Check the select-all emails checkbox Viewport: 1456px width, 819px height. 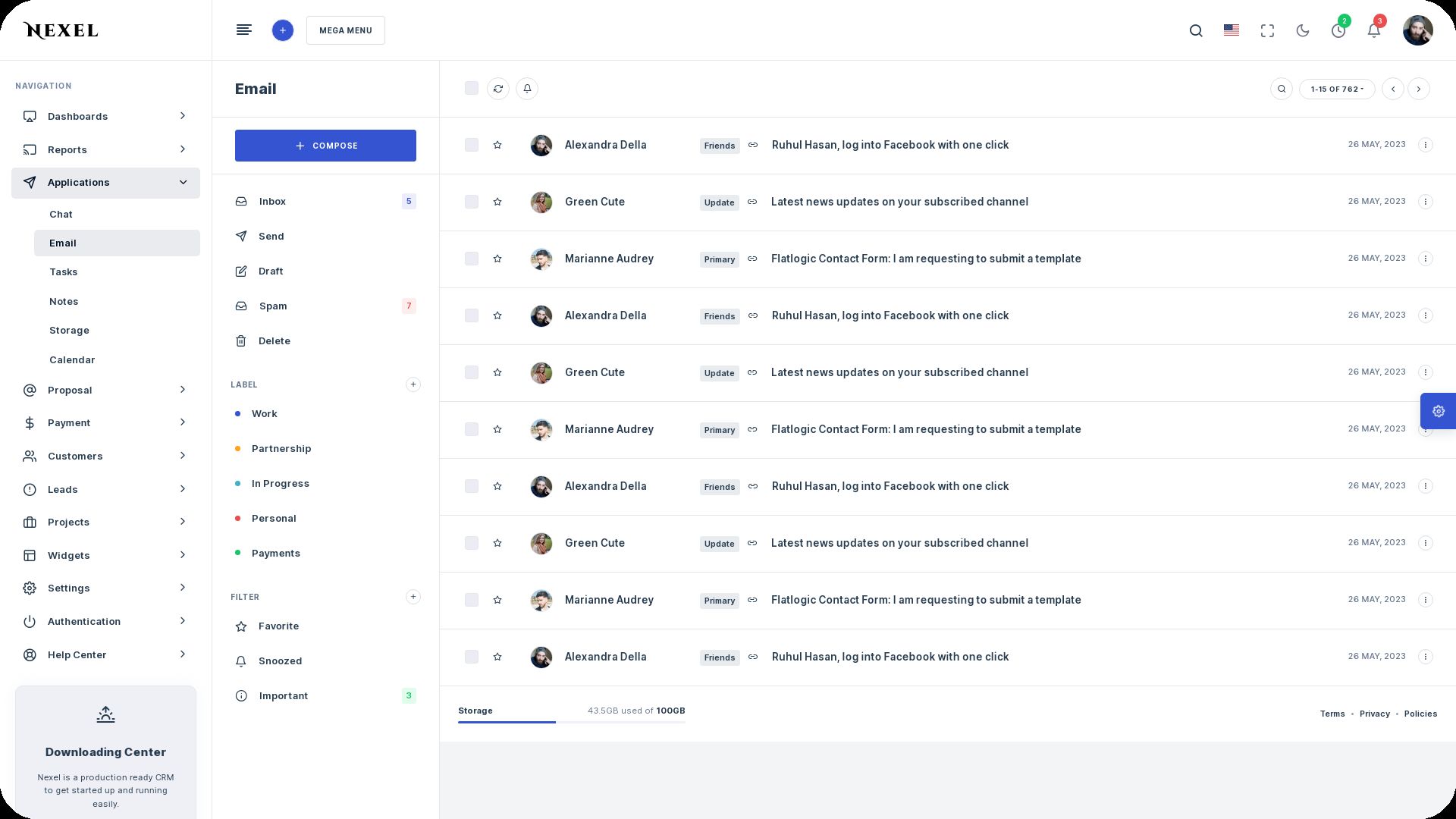[x=472, y=89]
